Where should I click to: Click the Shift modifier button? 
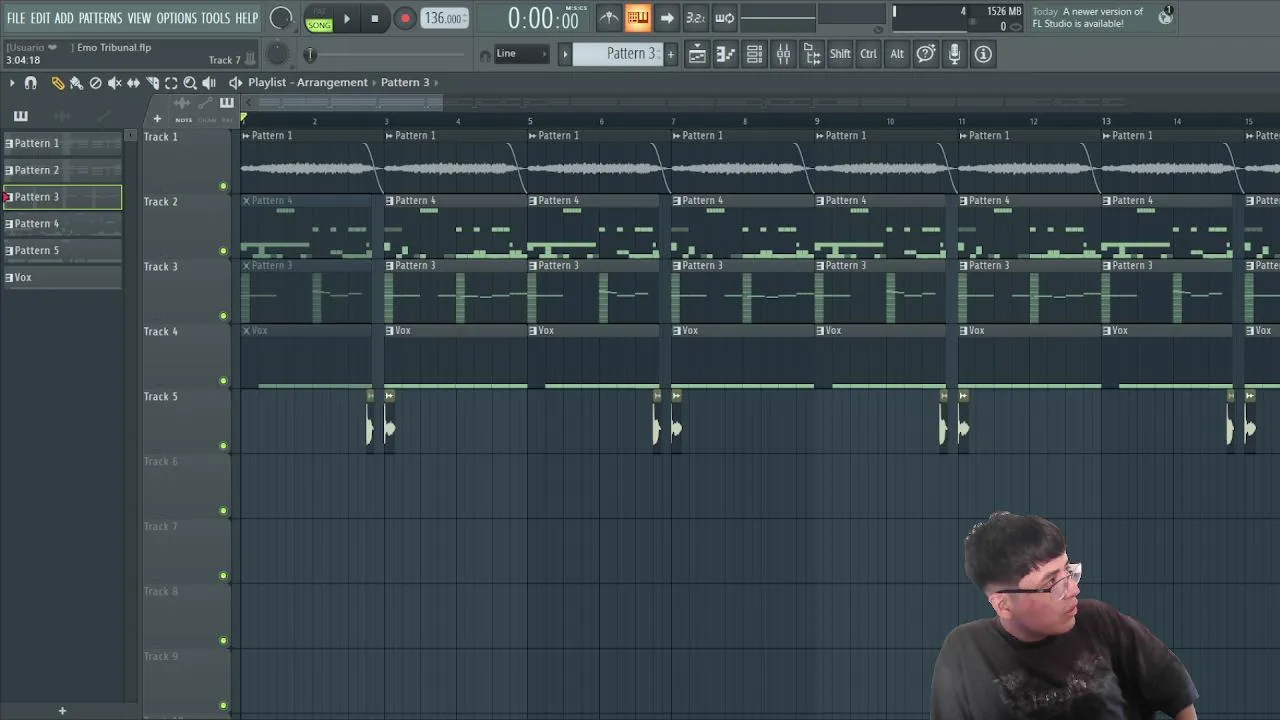[840, 54]
